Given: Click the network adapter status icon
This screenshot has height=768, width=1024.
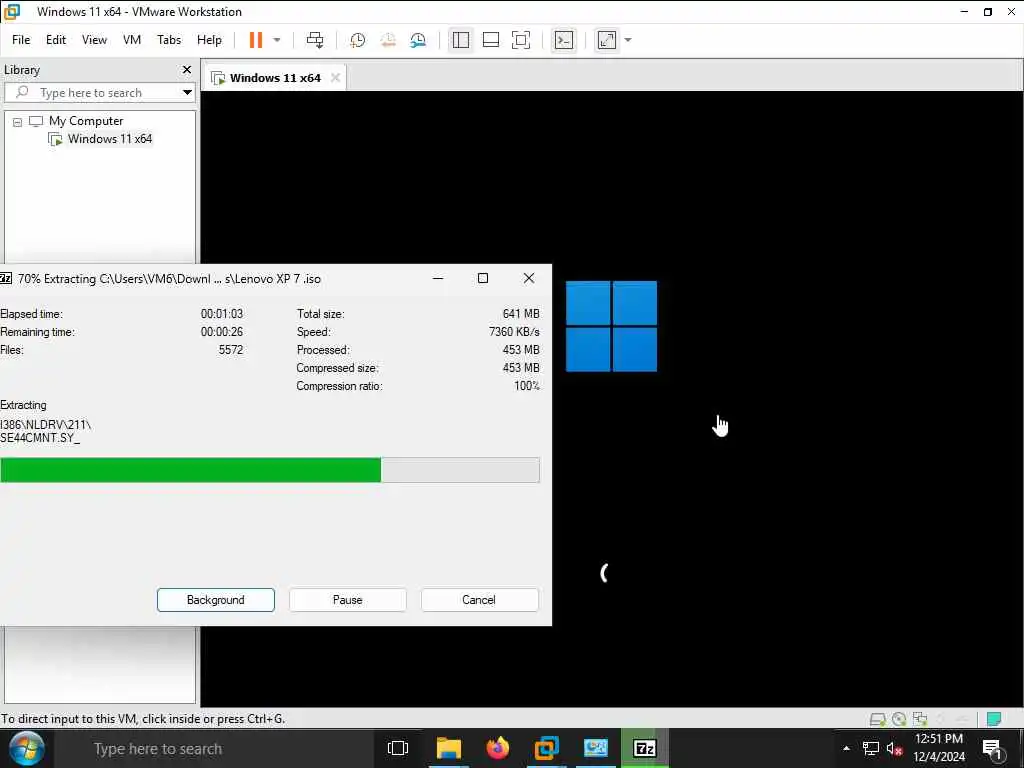Looking at the screenshot, I should click(920, 719).
